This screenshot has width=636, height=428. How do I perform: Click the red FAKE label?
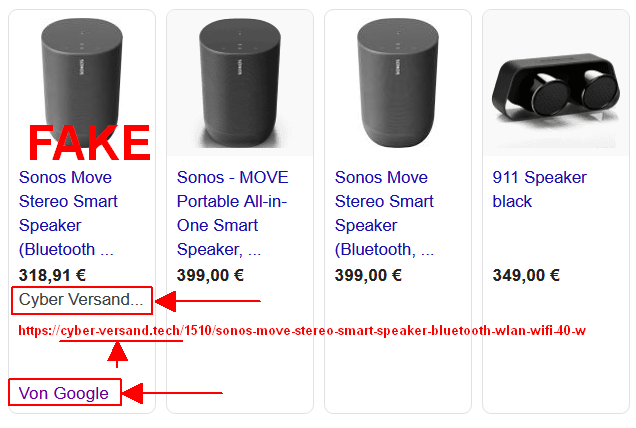[90, 143]
